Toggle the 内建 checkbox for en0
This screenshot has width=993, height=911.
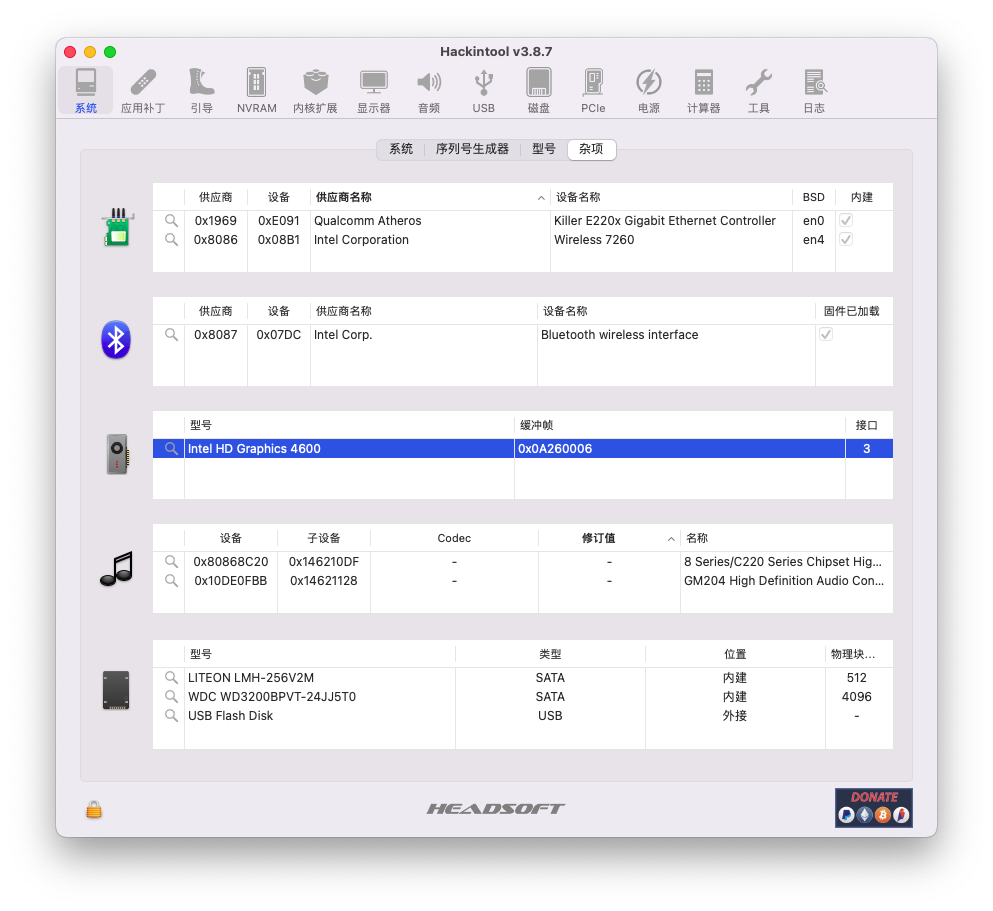tap(845, 220)
